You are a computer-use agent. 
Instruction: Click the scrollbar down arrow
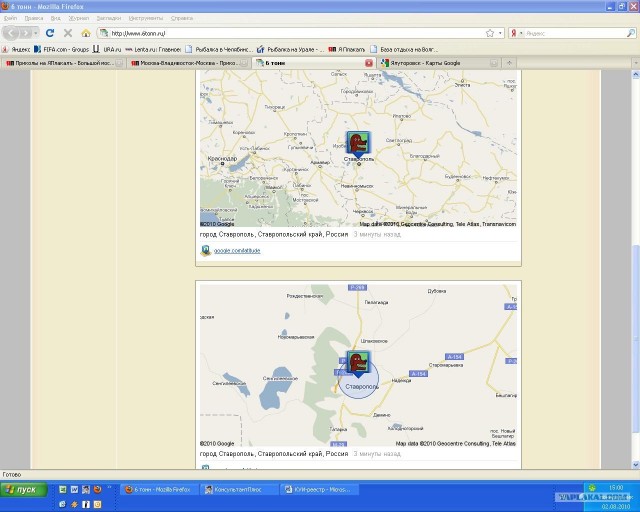click(636, 464)
